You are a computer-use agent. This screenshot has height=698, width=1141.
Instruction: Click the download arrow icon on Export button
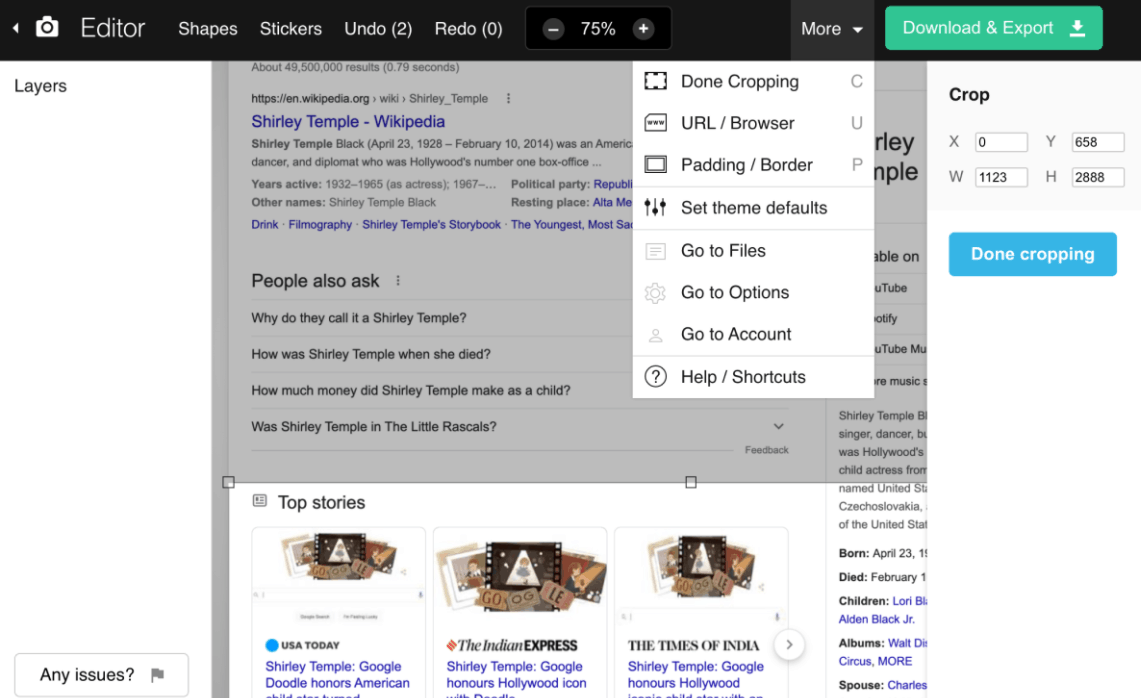coord(1077,28)
